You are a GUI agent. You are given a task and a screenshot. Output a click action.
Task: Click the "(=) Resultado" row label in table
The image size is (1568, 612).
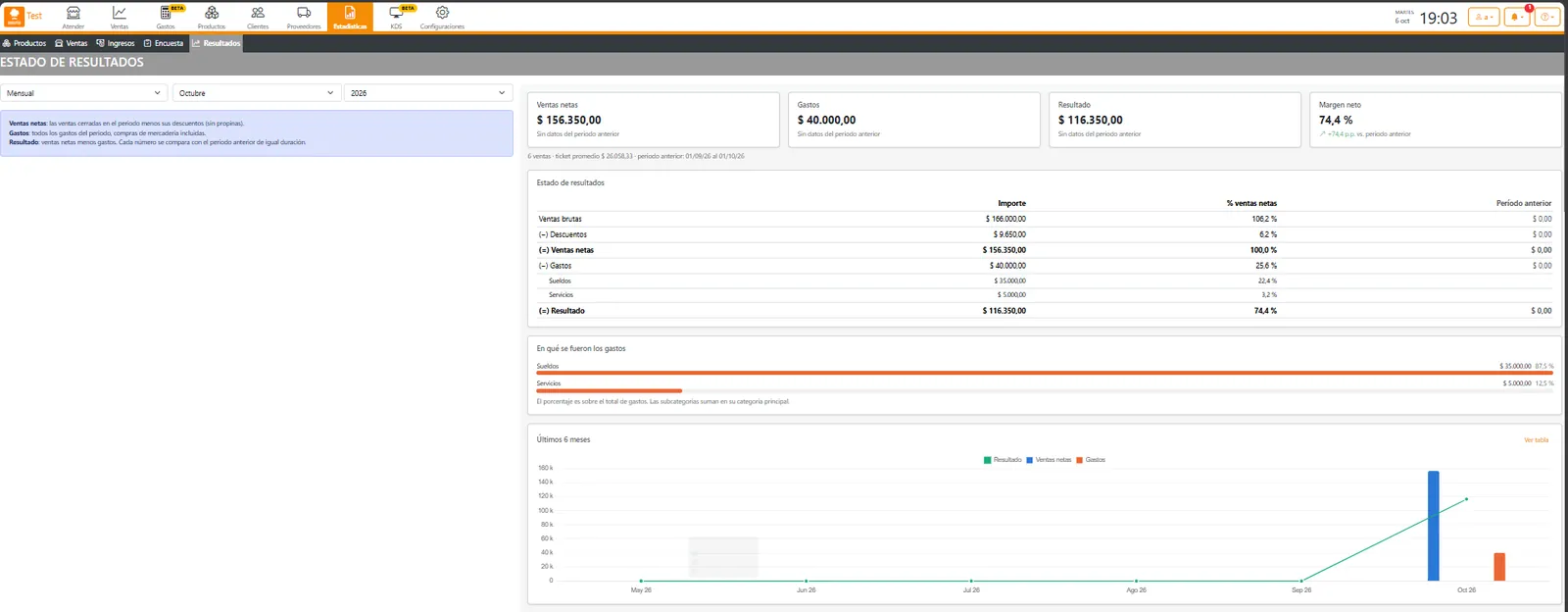562,311
